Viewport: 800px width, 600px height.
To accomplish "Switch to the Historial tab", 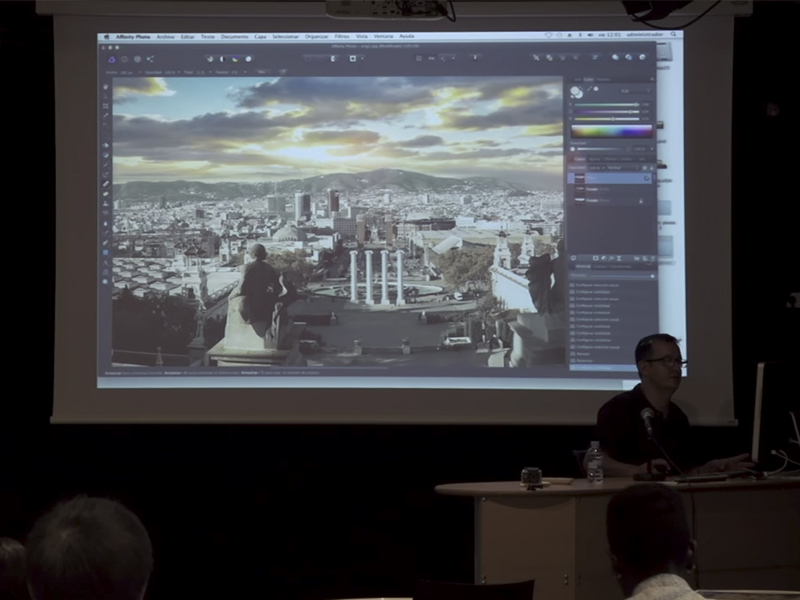I will point(583,266).
